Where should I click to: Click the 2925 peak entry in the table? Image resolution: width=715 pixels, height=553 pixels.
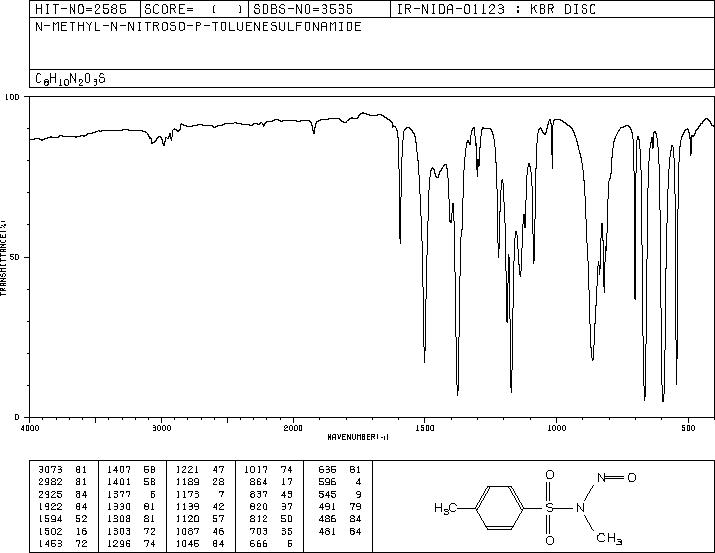point(63,494)
